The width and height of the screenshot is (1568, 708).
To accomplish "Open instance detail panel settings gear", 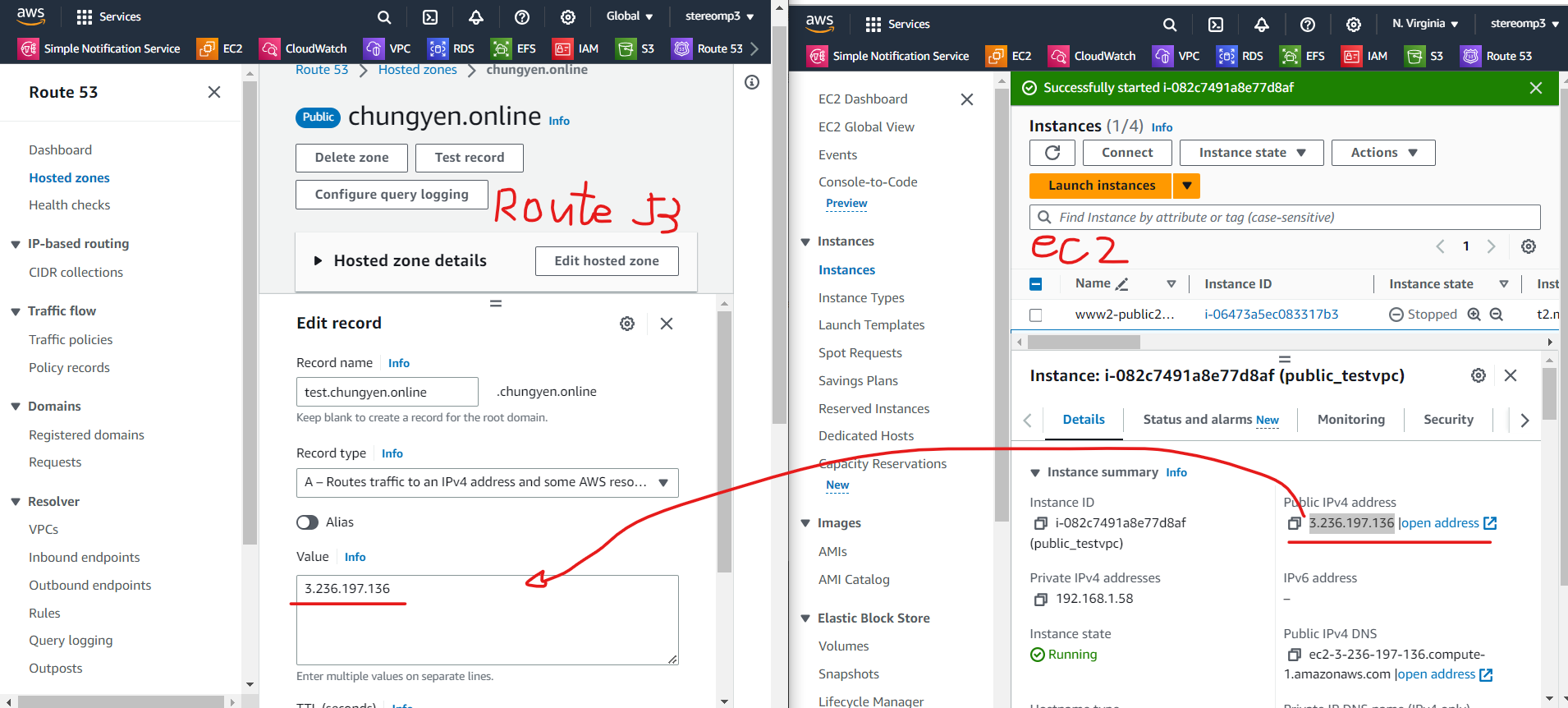I will pos(1479,375).
